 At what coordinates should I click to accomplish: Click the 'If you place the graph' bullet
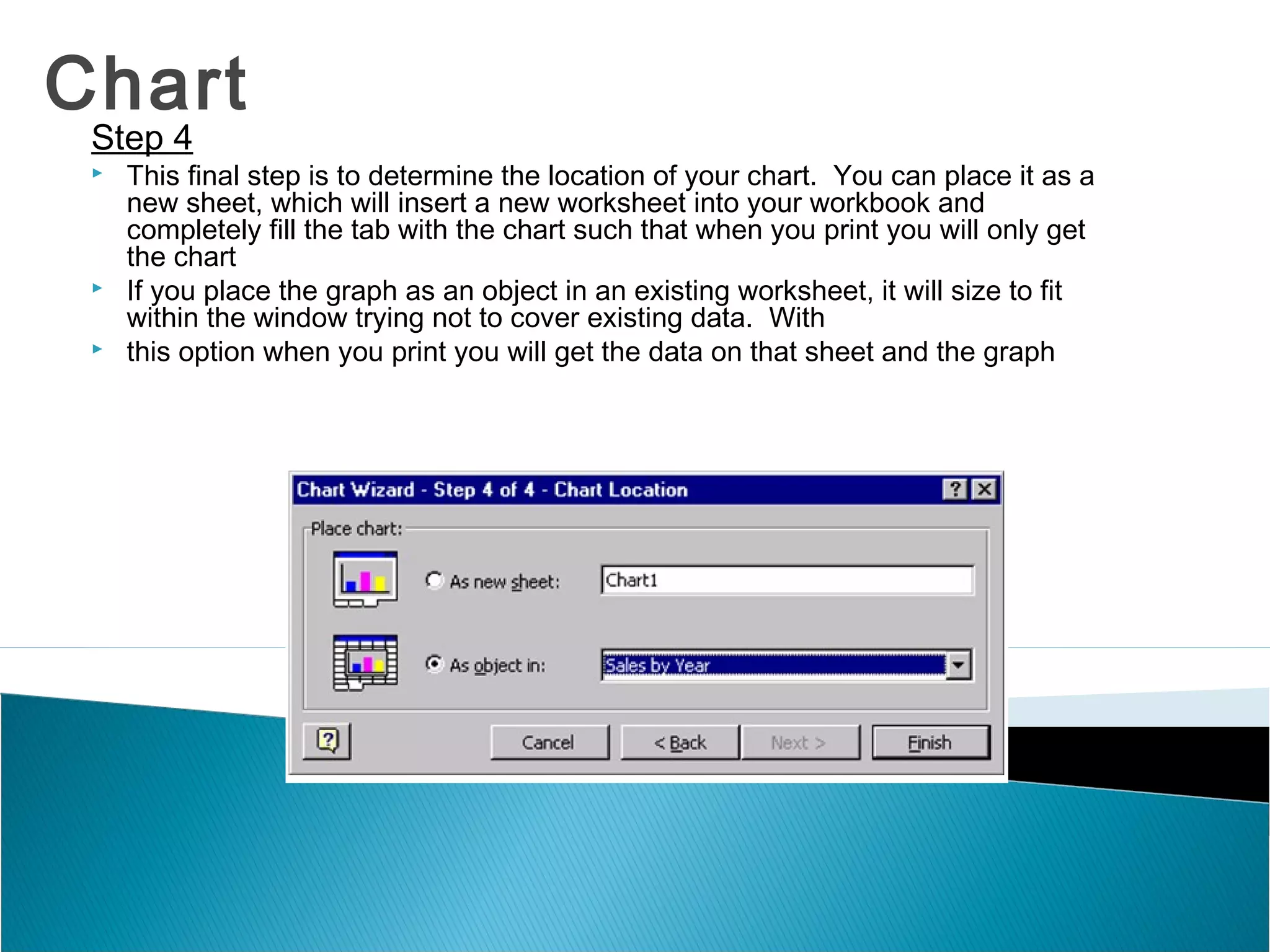[594, 304]
